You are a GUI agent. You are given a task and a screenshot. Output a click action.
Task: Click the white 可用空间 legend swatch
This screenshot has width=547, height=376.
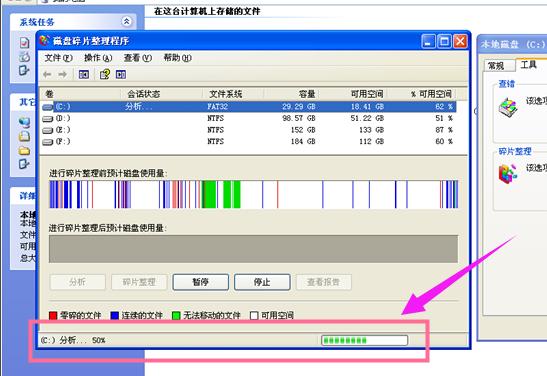click(254, 316)
